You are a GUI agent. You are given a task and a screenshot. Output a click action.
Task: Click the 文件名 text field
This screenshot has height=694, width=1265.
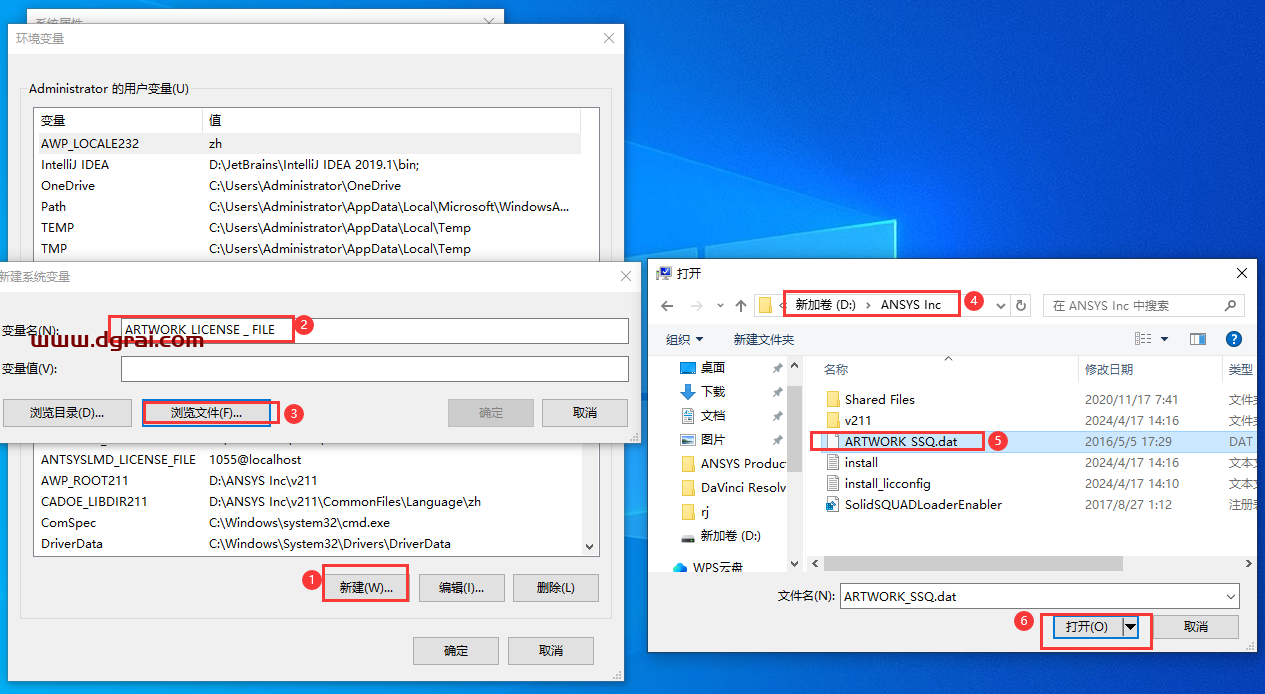(x=1030, y=596)
